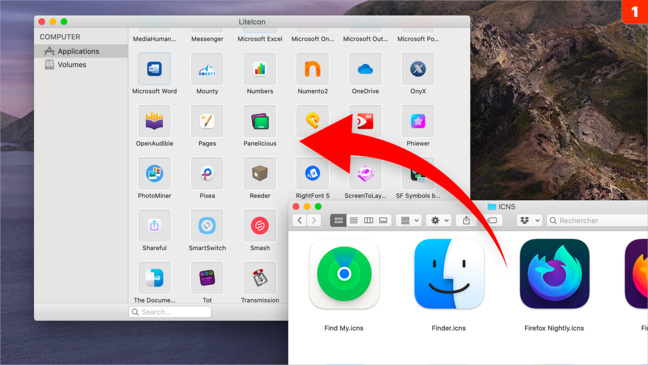Viewport: 648px width, 365px height.
Task: Click the RightFont 5 app icon
Action: click(x=312, y=173)
